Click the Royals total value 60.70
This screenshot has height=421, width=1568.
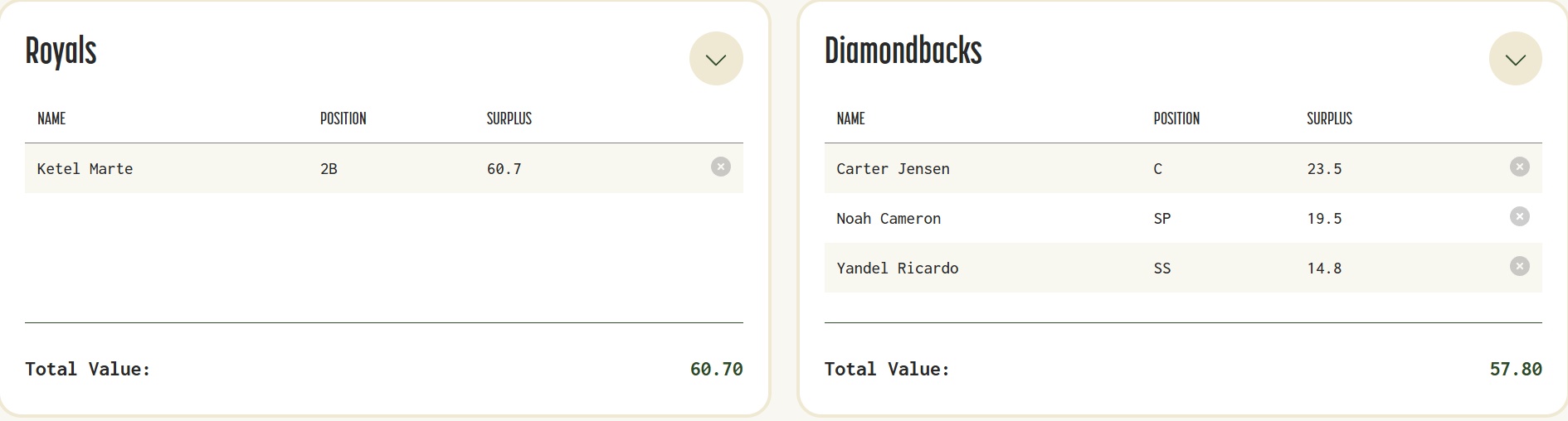coord(716,369)
